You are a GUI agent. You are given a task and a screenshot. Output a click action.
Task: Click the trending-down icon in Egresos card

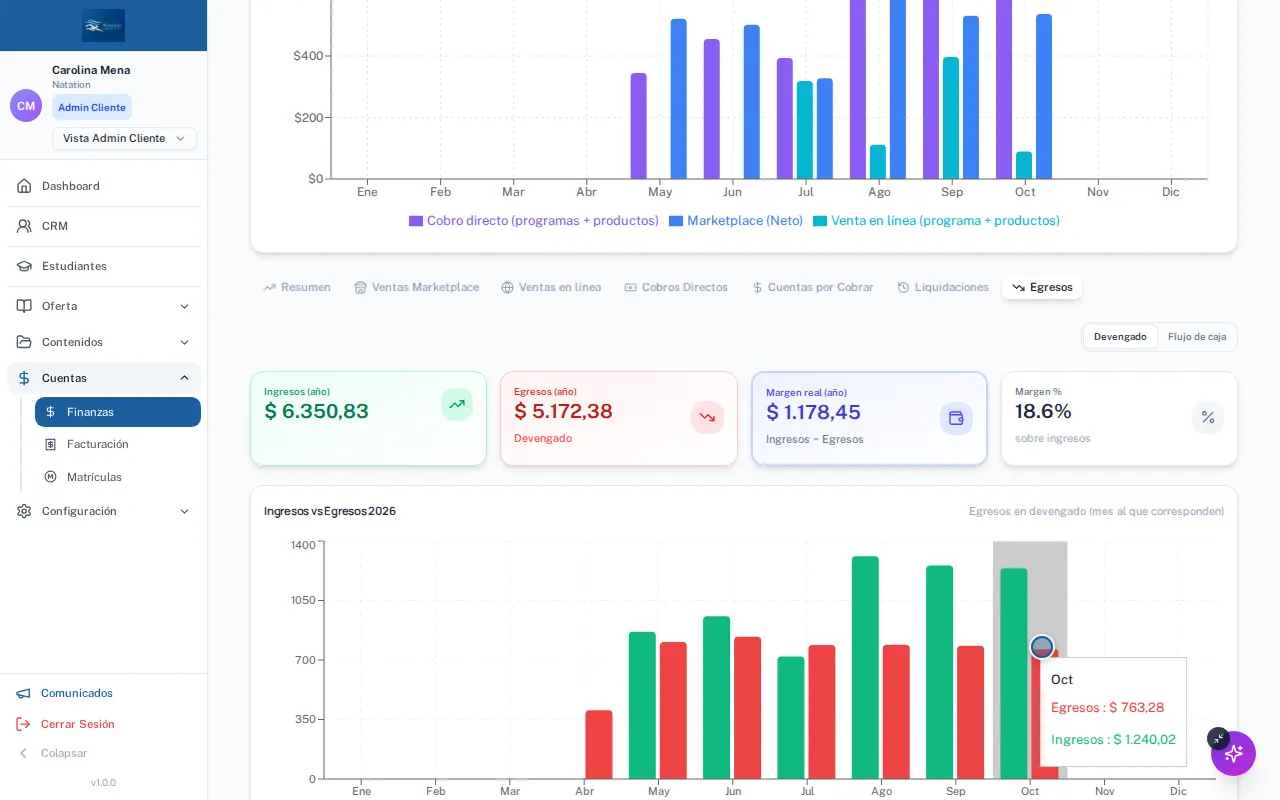707,417
